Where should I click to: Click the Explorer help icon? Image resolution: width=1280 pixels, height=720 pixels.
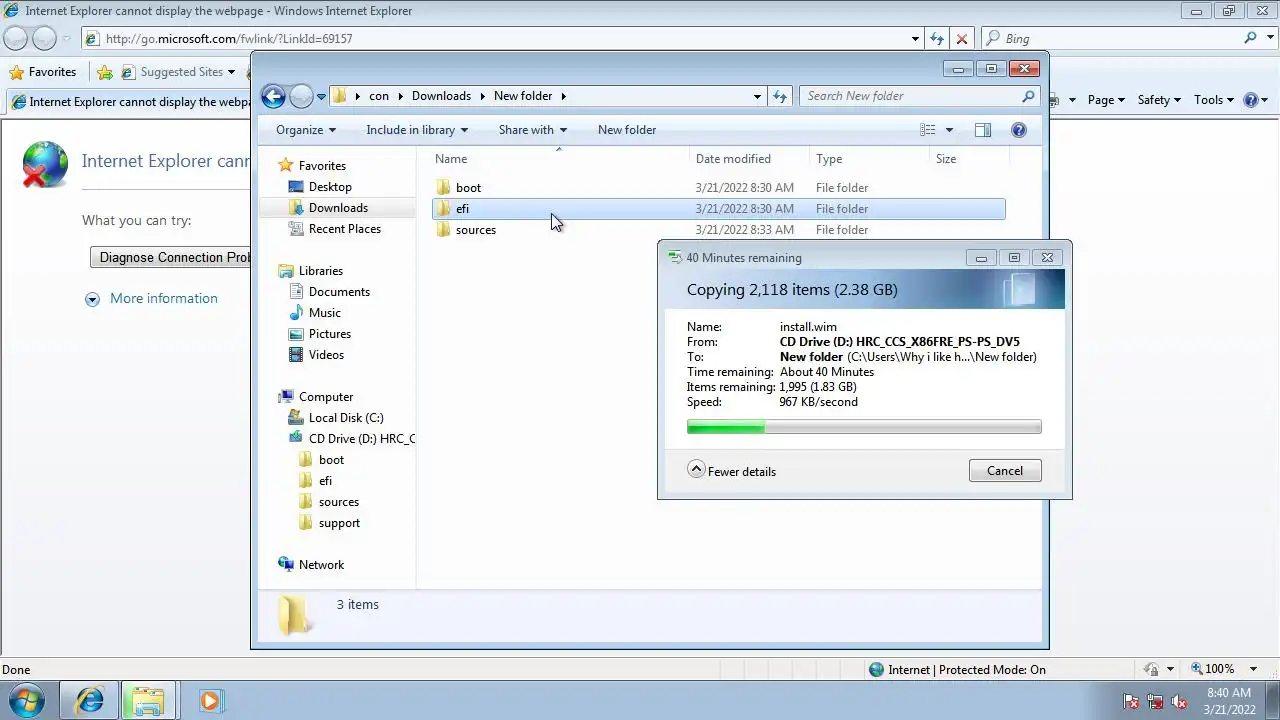[1019, 130]
